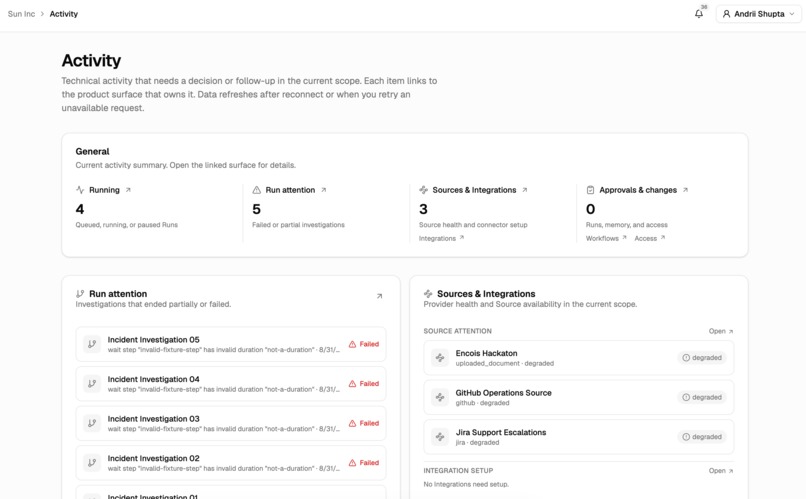Click the branch icon of Incident Investigation 03
The width and height of the screenshot is (806, 499).
[92, 423]
